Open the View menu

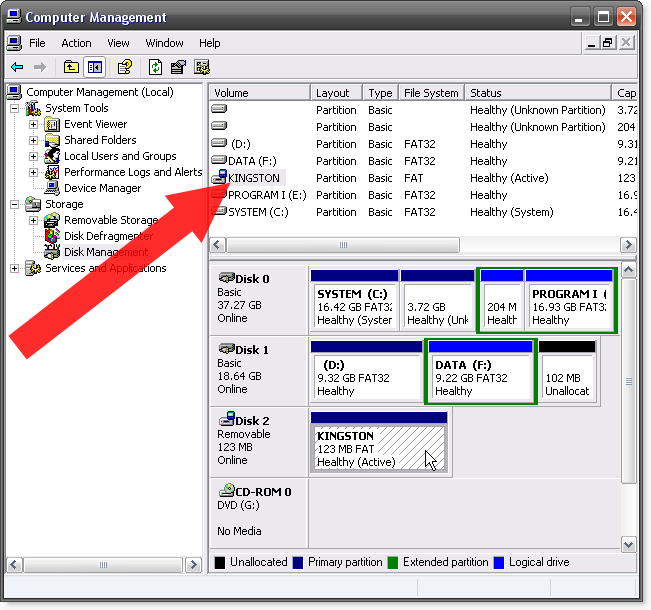[118, 43]
